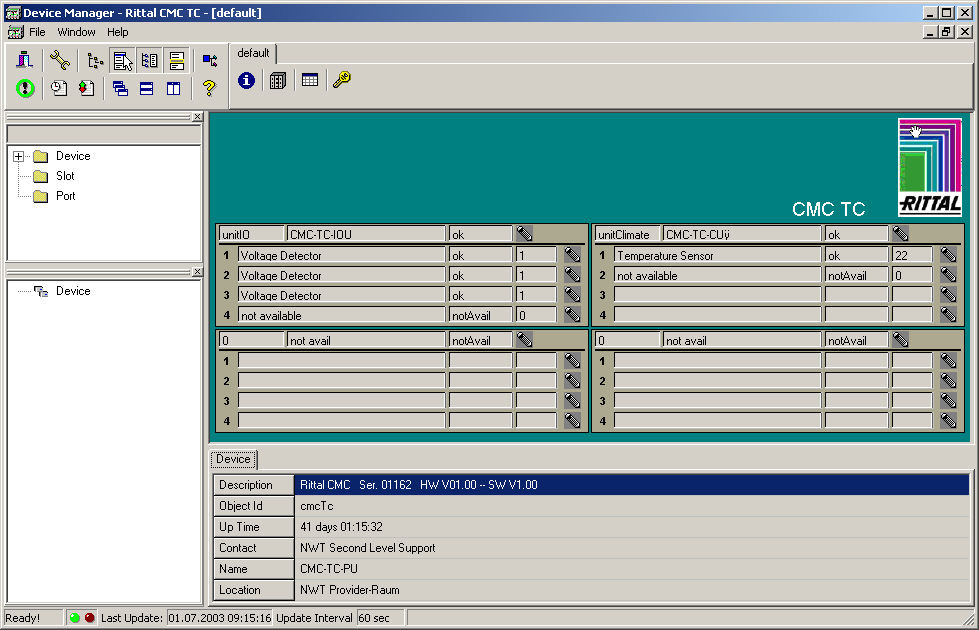Viewport: 979px width, 630px height.
Task: Click the pencil for Voltage Detector row 3
Action: click(573, 295)
